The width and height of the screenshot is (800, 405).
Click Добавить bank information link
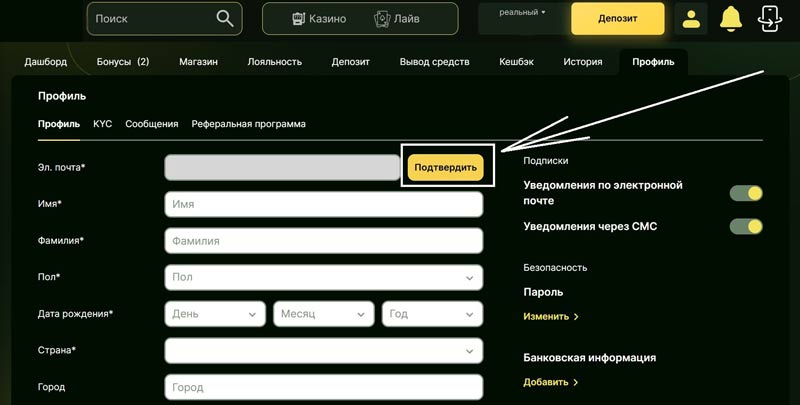coord(551,382)
